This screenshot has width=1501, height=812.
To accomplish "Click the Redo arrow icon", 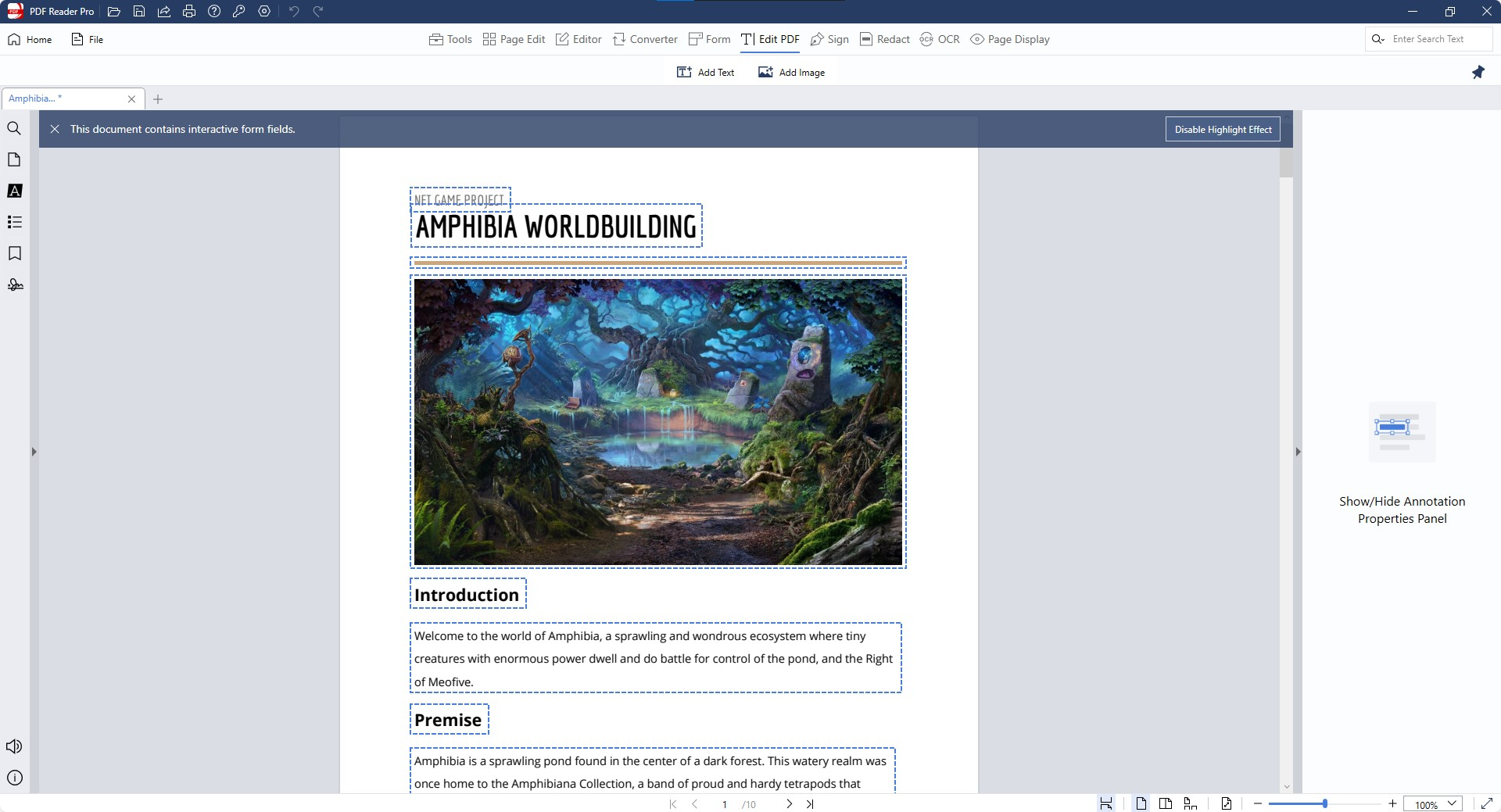I will (x=318, y=12).
